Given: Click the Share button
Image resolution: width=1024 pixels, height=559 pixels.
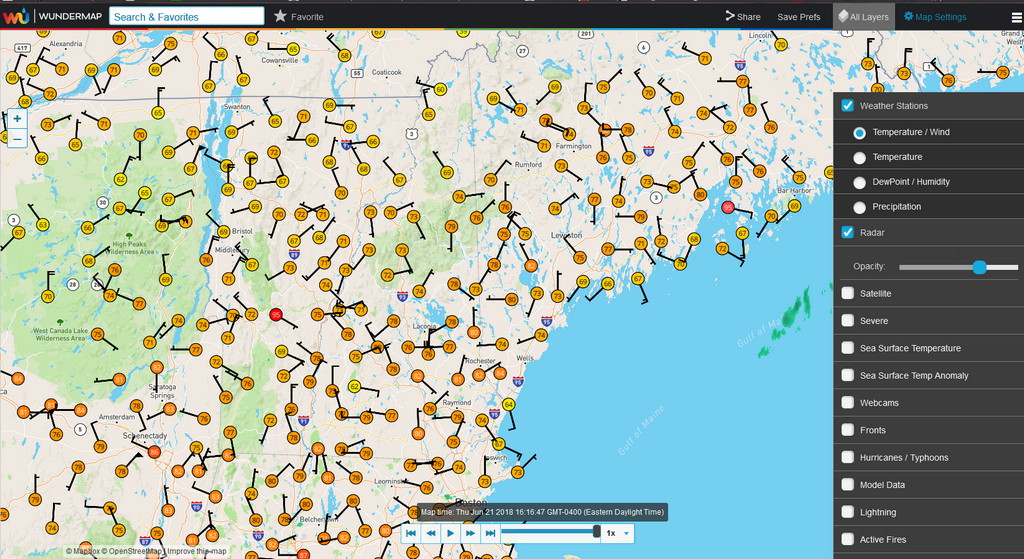Looking at the screenshot, I should click(x=743, y=17).
